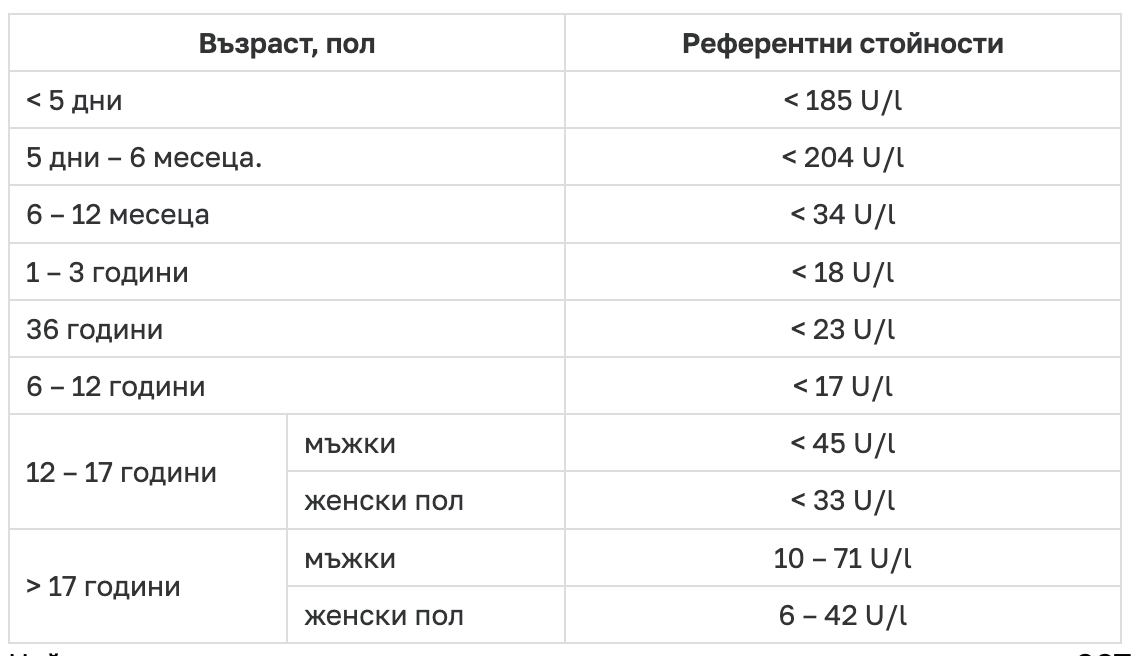Click the "< 45 U/l" reference value
Viewport: 1136px width, 656px height.
click(x=844, y=443)
